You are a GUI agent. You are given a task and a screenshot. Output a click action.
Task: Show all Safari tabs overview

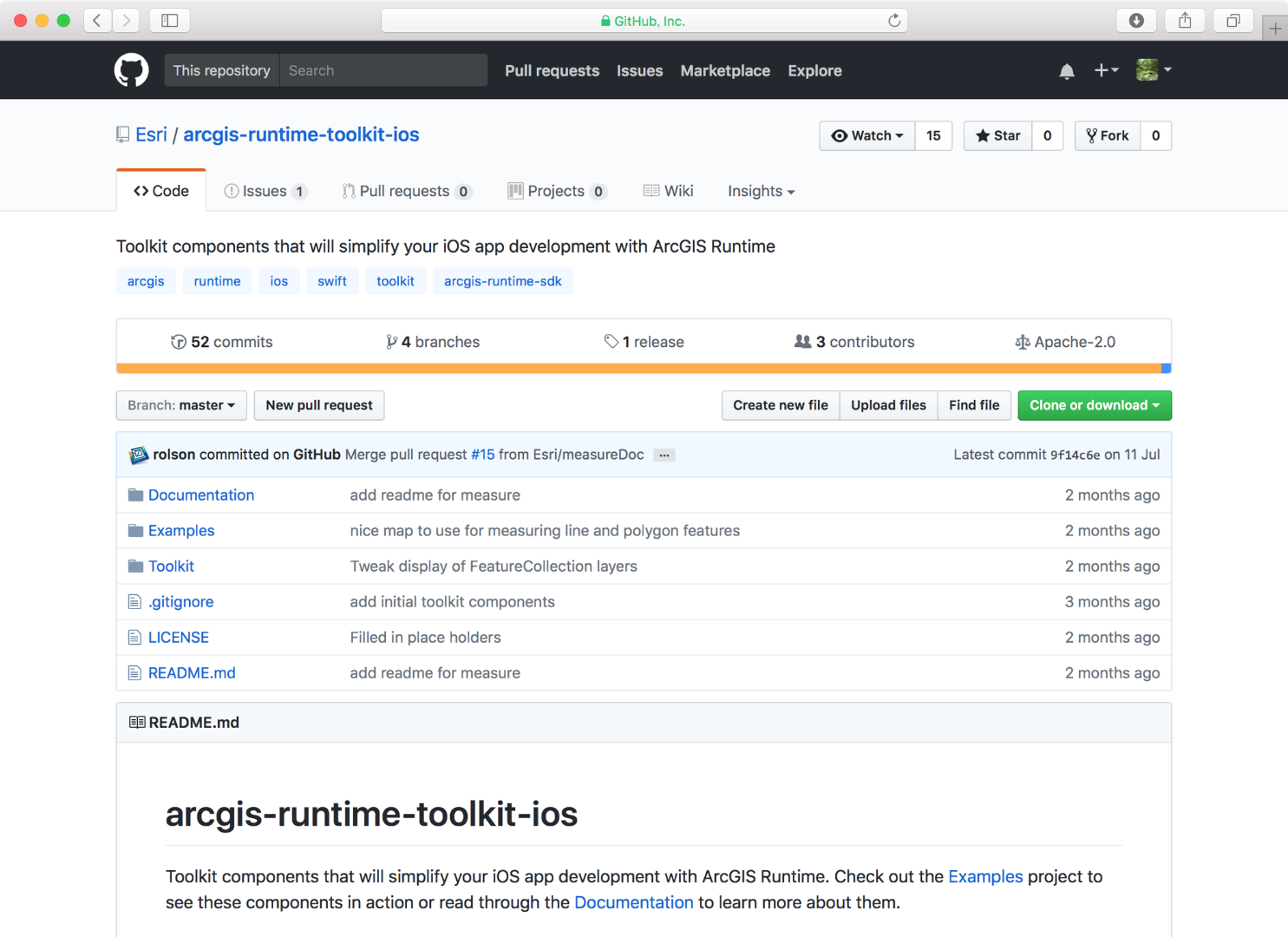pyautogui.click(x=1233, y=20)
